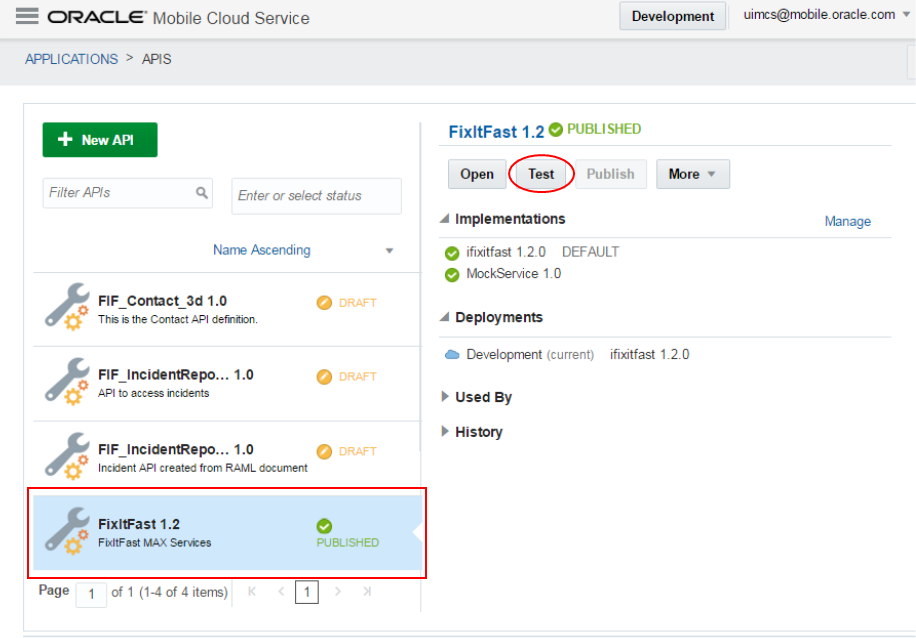Click green check beside MockService 1.0
Viewport: 916px width, 638px height.
pyautogui.click(x=452, y=275)
